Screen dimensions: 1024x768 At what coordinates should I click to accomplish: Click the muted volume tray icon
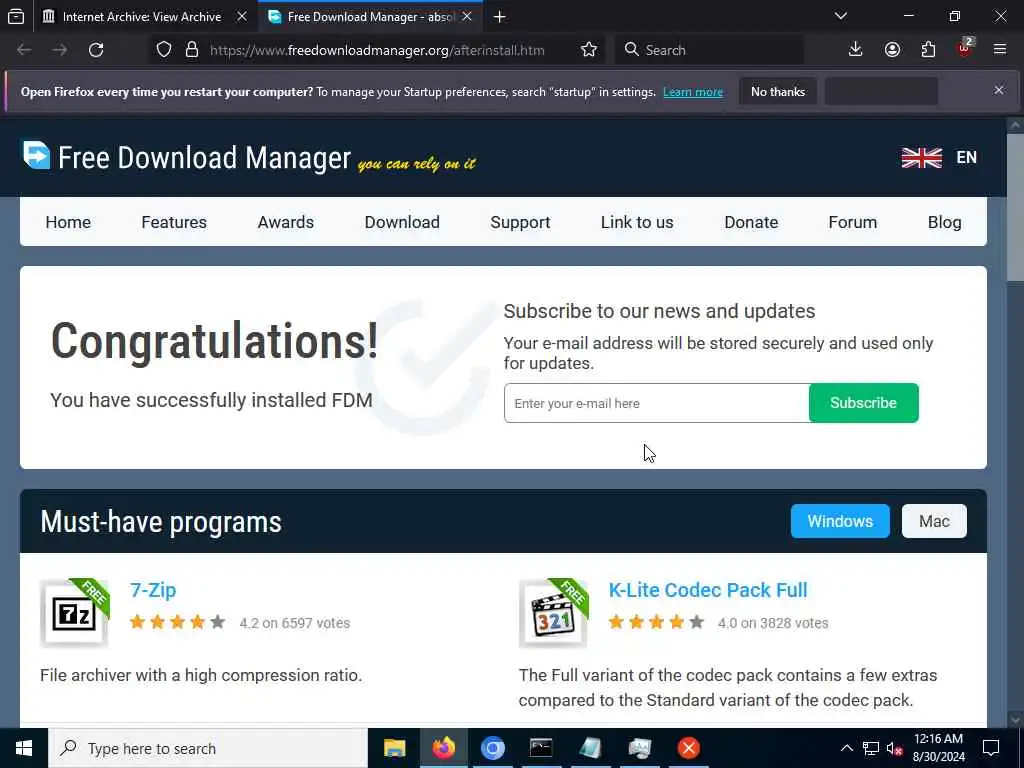[895, 748]
